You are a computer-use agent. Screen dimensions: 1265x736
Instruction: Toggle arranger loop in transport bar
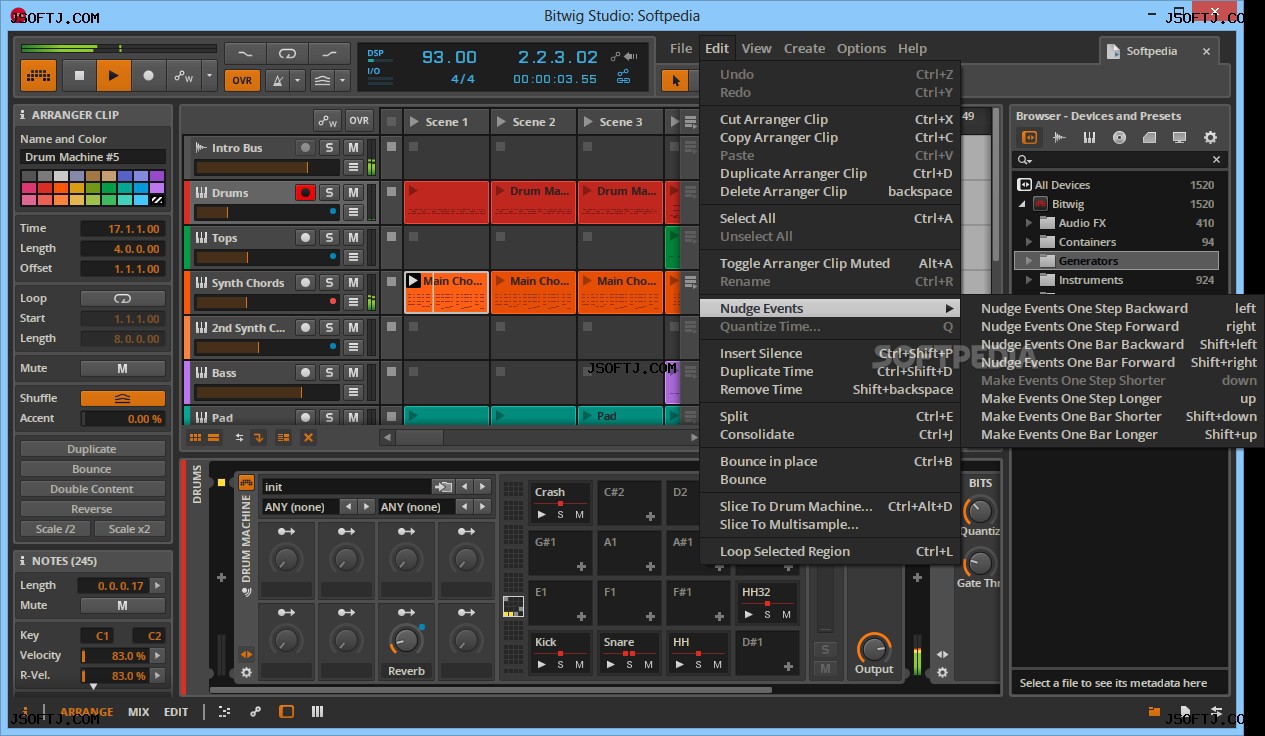coord(287,53)
